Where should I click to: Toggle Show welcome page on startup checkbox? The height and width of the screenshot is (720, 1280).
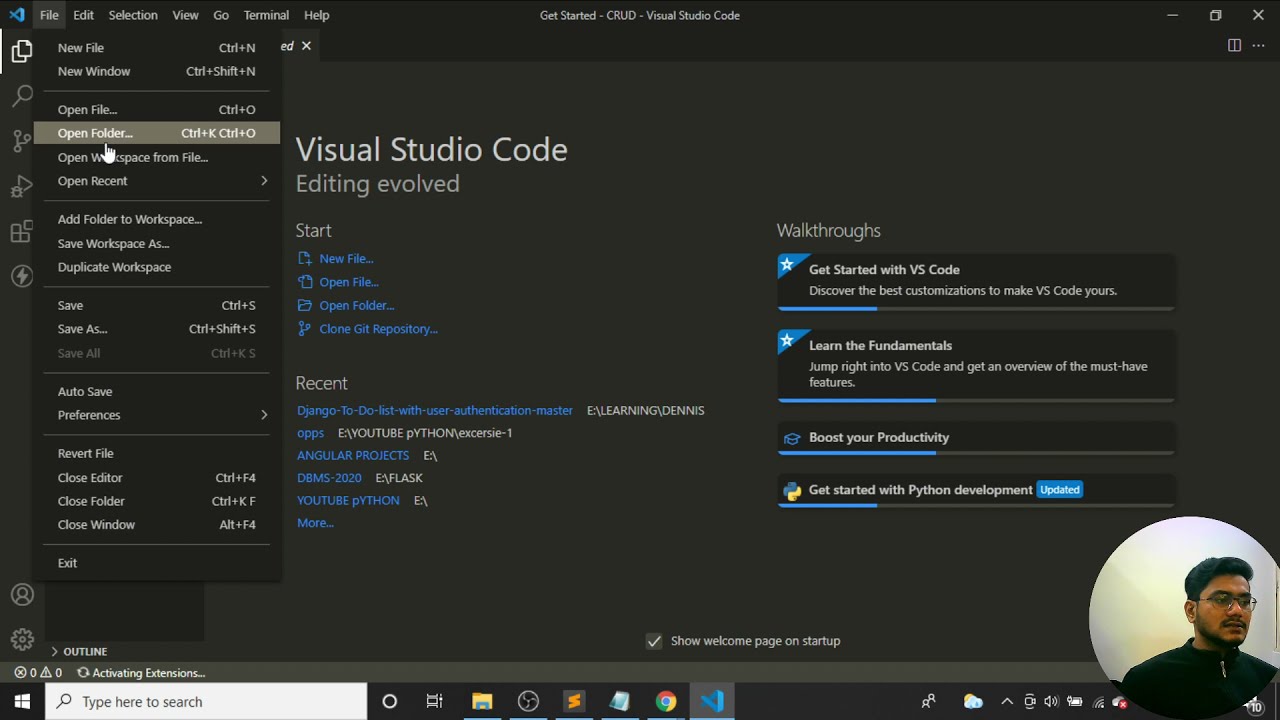click(654, 641)
